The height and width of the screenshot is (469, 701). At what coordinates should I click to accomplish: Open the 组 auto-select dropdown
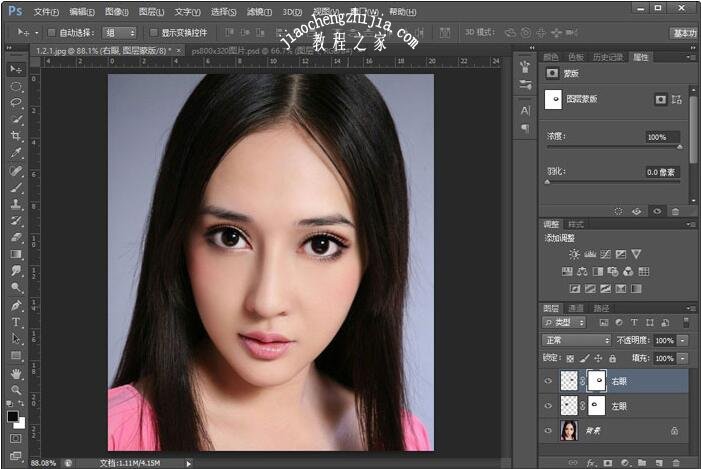pyautogui.click(x=120, y=32)
